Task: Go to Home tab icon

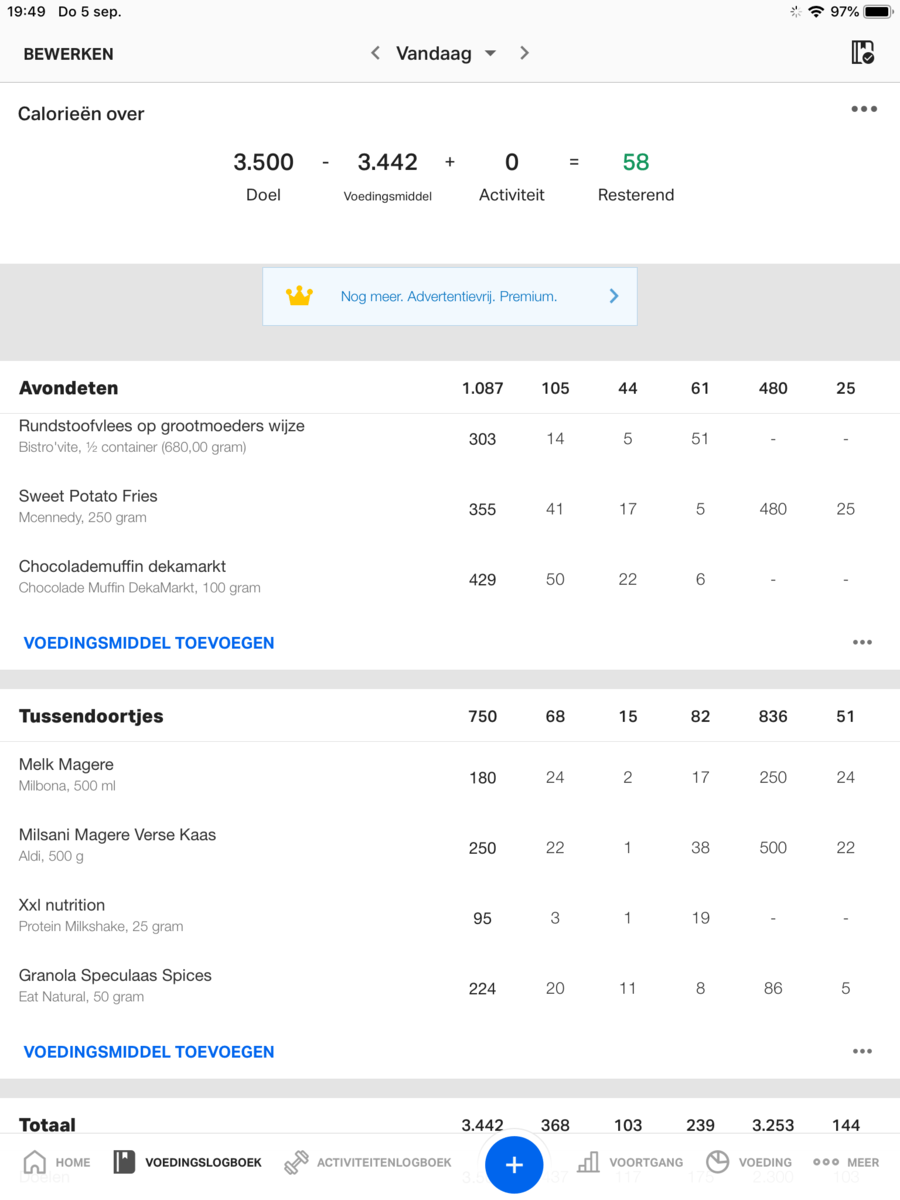Action: pyautogui.click(x=35, y=1162)
